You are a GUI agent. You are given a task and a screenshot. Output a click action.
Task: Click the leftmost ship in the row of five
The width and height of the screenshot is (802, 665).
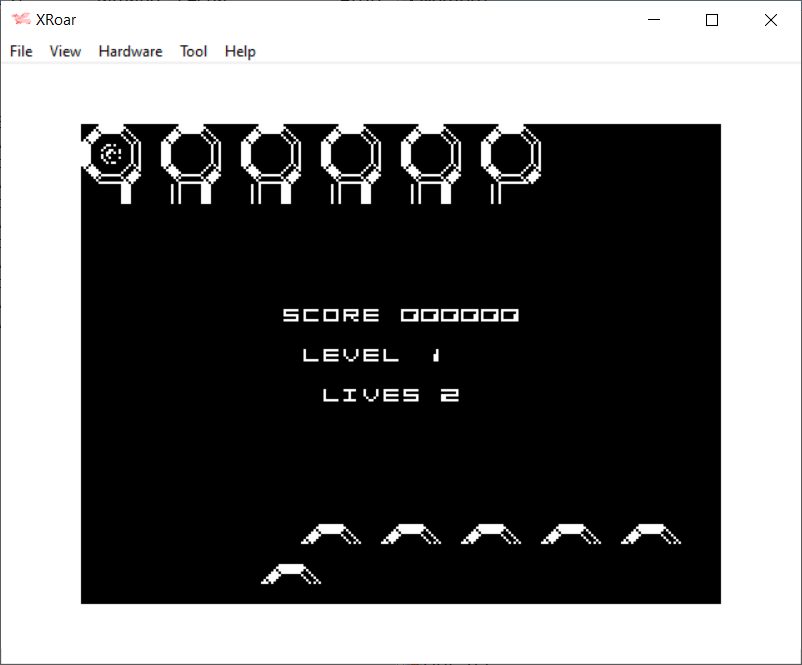click(x=330, y=534)
